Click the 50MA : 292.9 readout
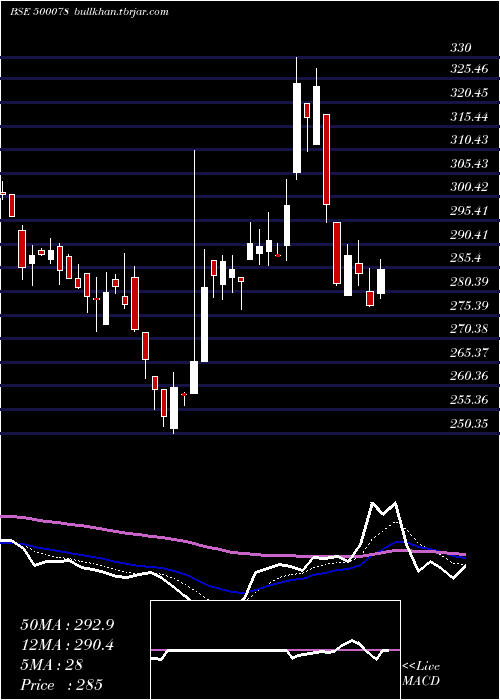 point(67,625)
